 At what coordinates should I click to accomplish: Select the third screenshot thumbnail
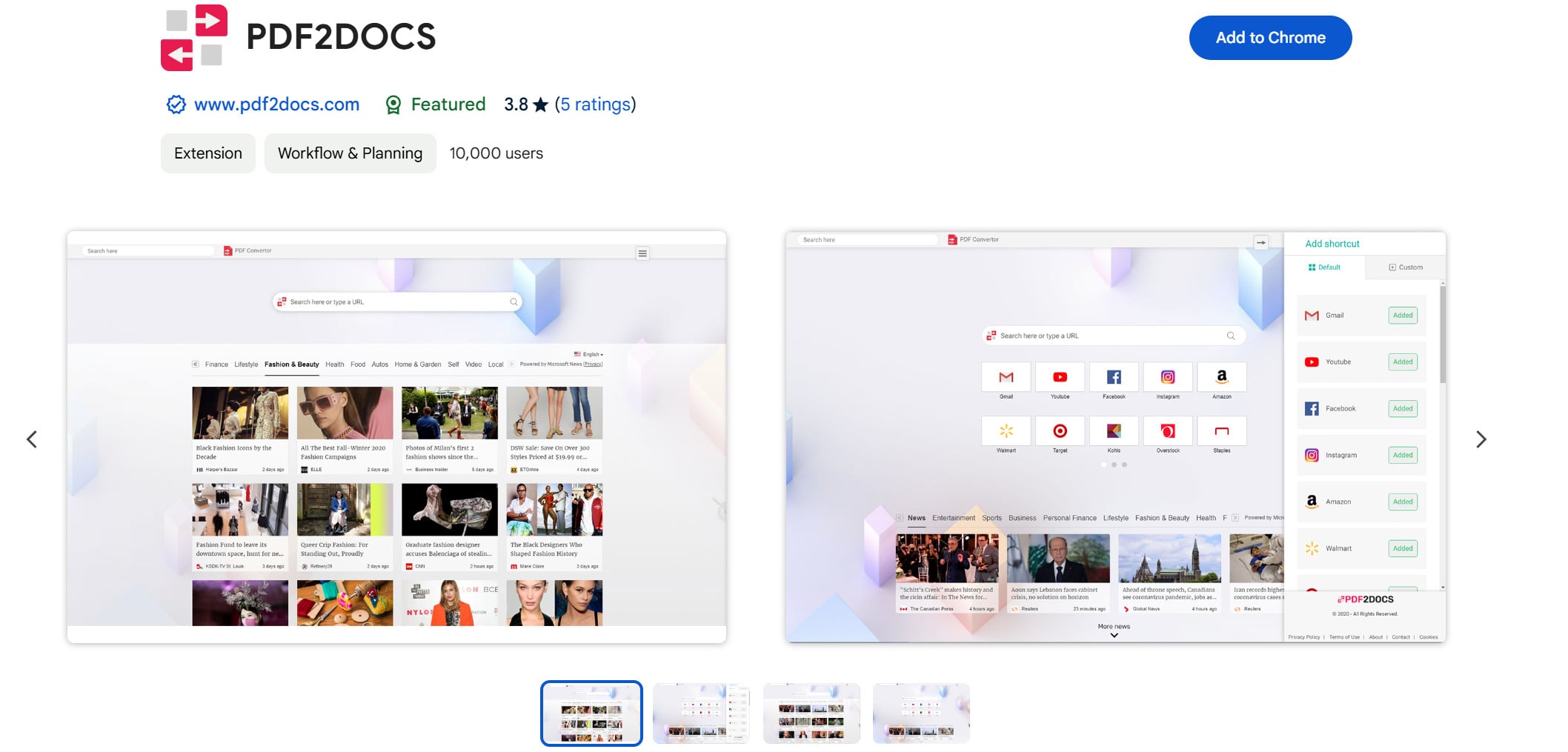click(x=811, y=713)
